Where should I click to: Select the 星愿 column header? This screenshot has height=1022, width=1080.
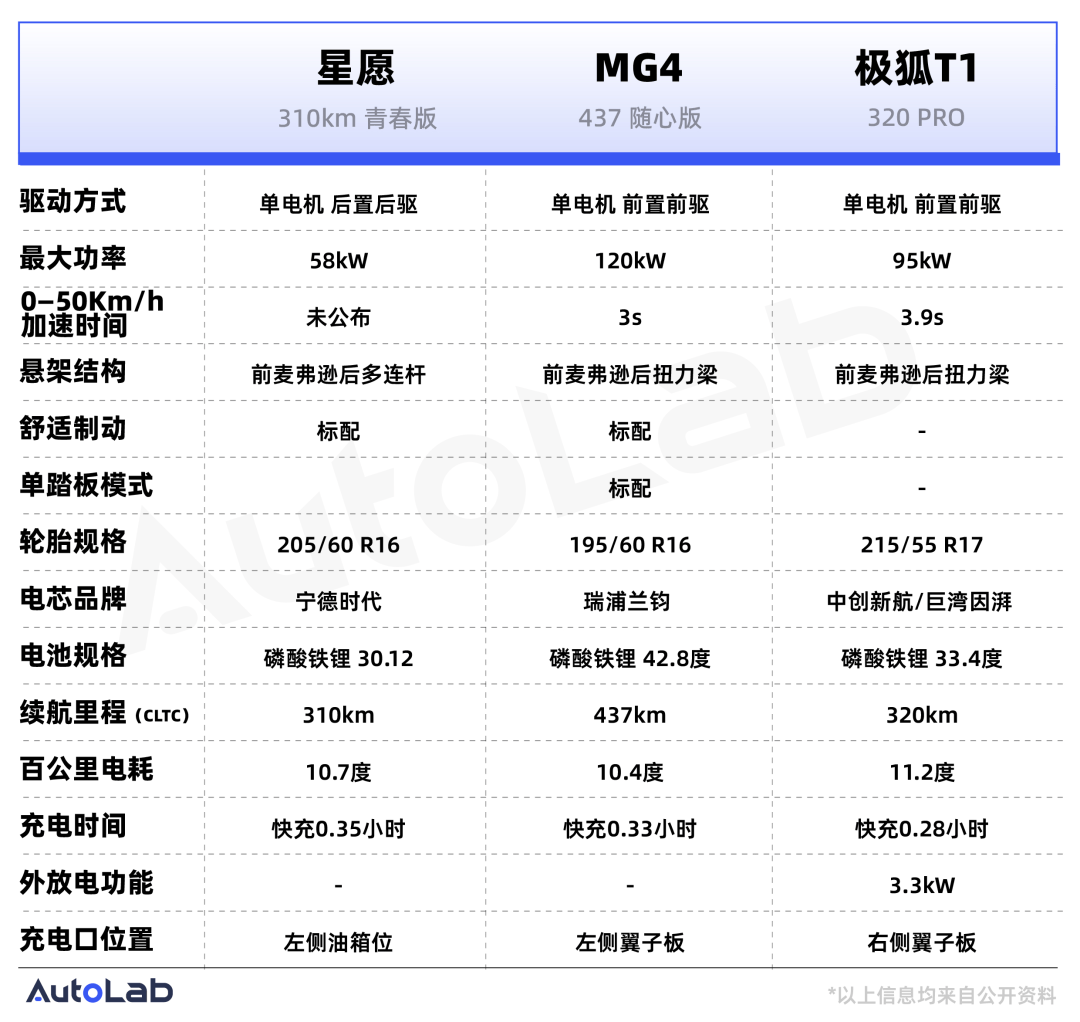[x=356, y=69]
